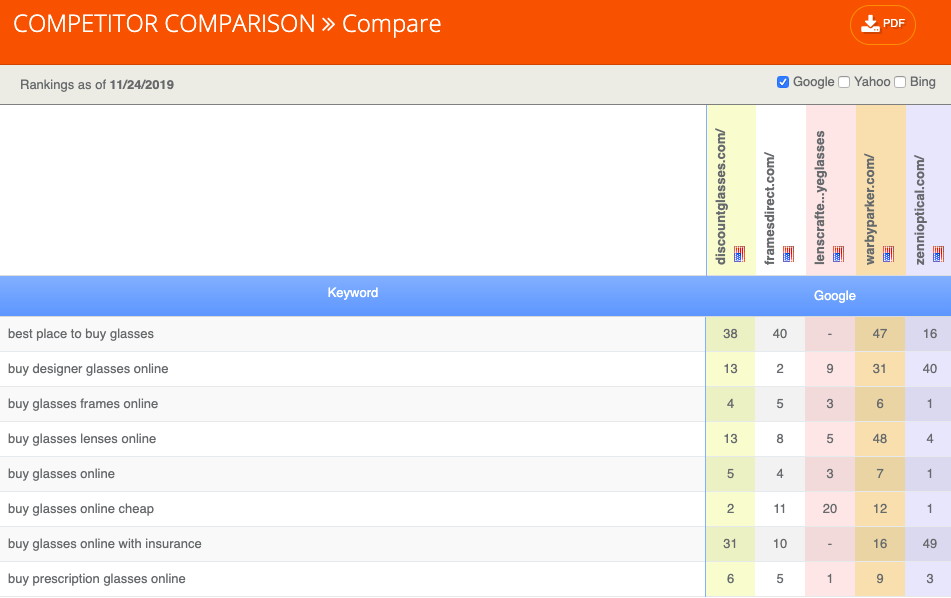Image resolution: width=951 pixels, height=598 pixels.
Task: Click the US flag under framesdirect.com
Action: [788, 254]
